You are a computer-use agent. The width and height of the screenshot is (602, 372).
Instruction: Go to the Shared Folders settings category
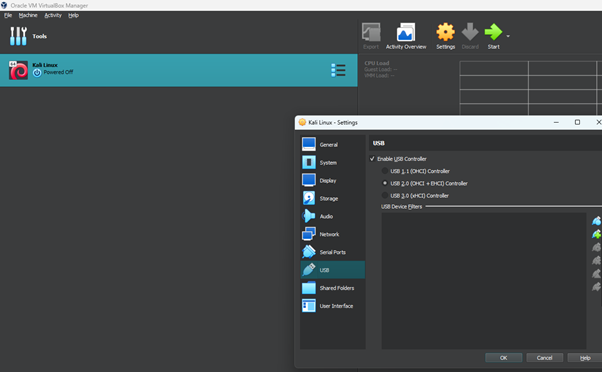click(332, 288)
